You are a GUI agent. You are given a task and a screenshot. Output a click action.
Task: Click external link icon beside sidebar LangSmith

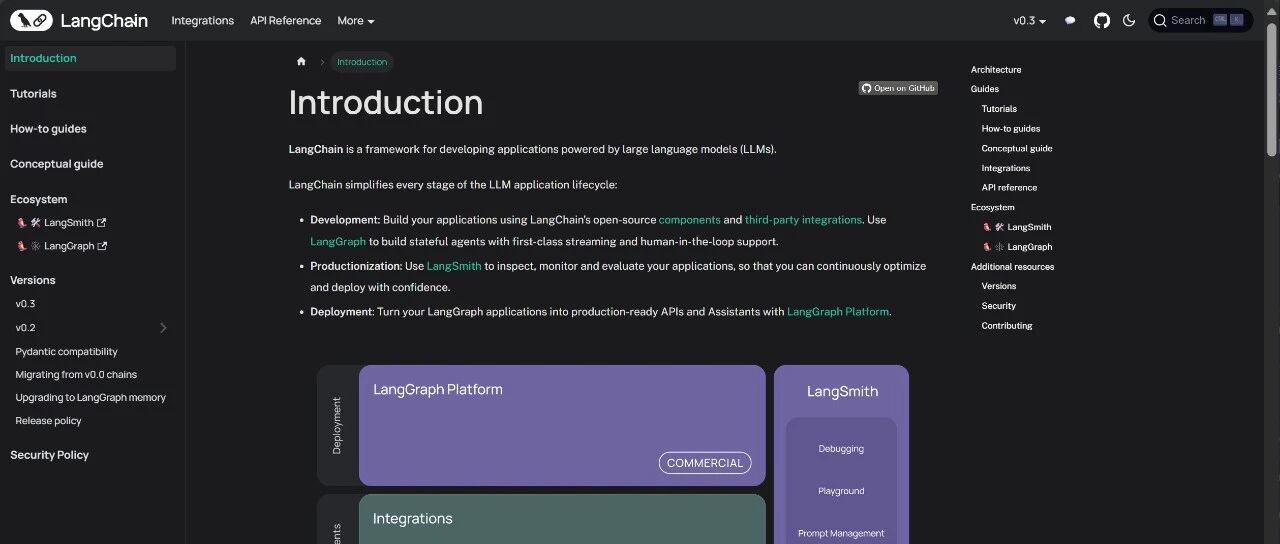pos(101,223)
